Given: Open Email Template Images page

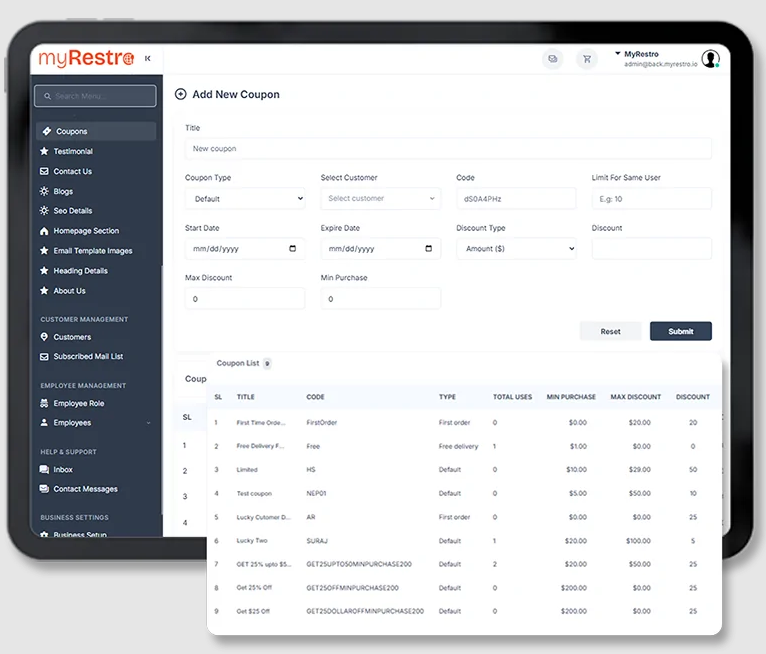Looking at the screenshot, I should coord(93,251).
